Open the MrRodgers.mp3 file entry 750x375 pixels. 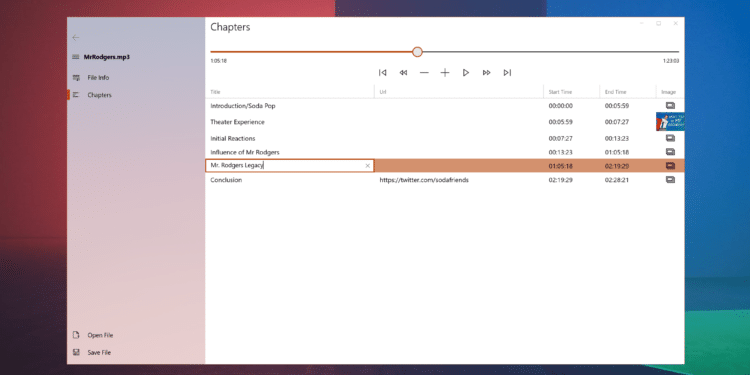click(107, 57)
